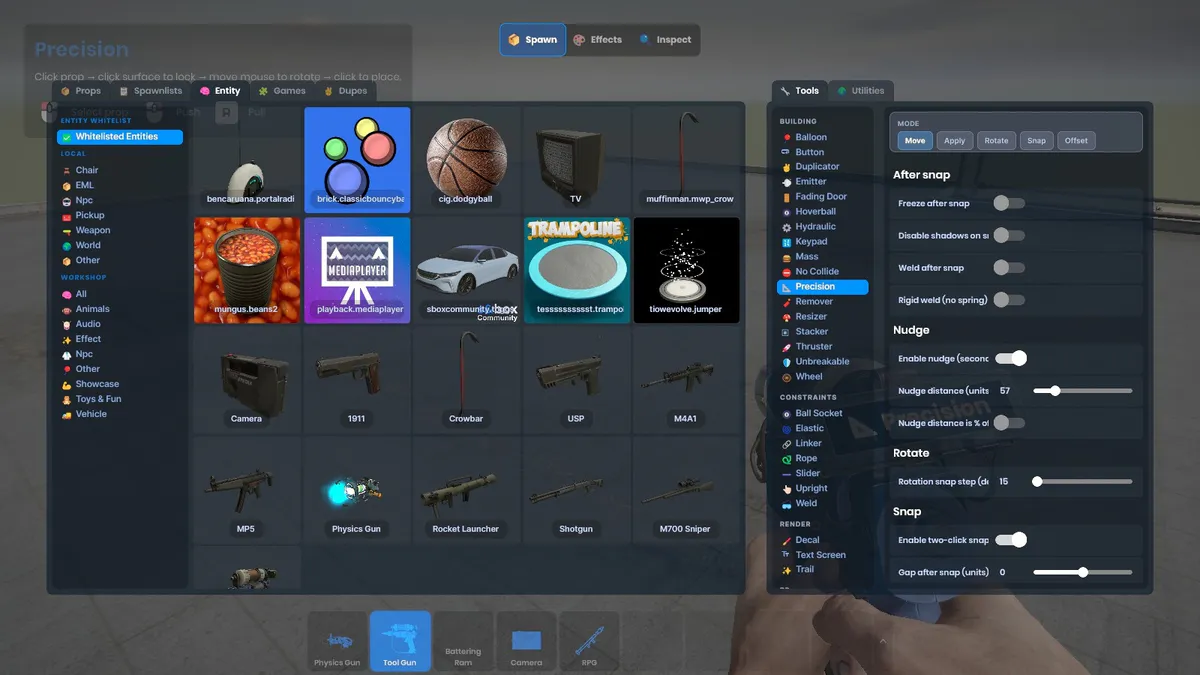Switch to the Utilities tab
The image size is (1200, 675).
[x=860, y=91]
